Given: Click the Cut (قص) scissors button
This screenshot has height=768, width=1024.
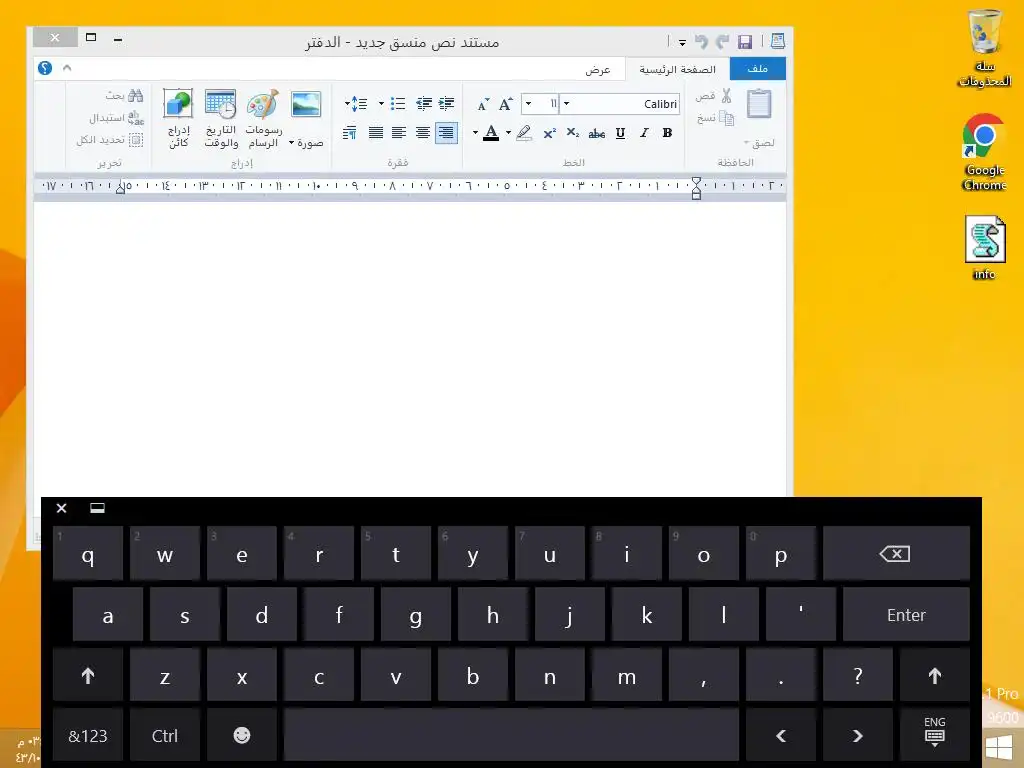Looking at the screenshot, I should click(713, 97).
